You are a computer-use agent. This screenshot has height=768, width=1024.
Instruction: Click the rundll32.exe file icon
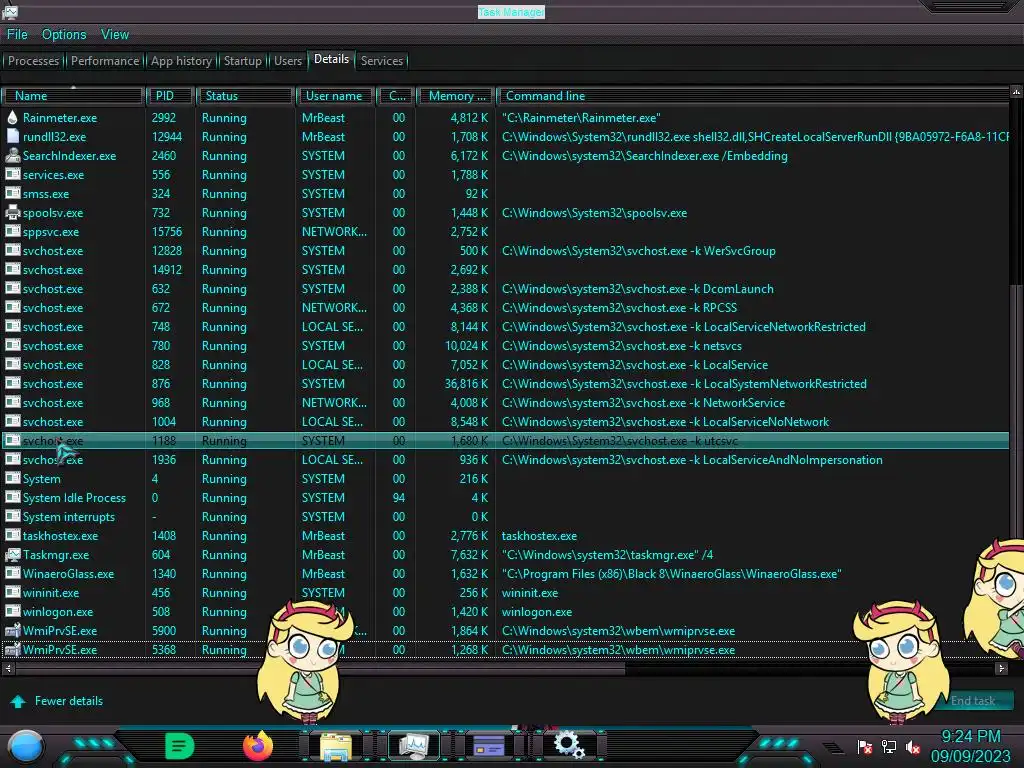[12, 136]
